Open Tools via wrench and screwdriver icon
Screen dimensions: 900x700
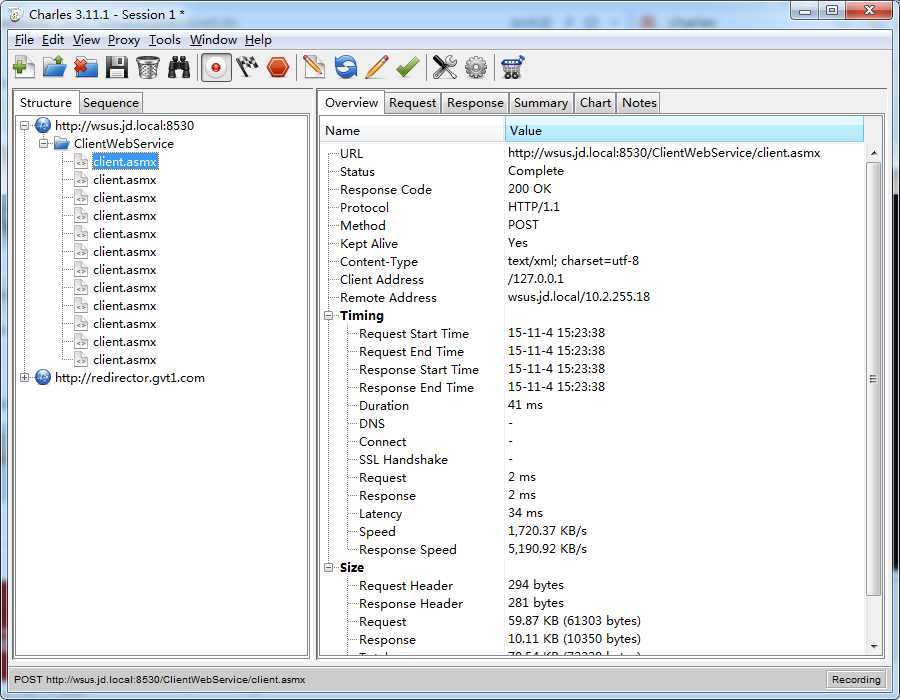pos(445,67)
